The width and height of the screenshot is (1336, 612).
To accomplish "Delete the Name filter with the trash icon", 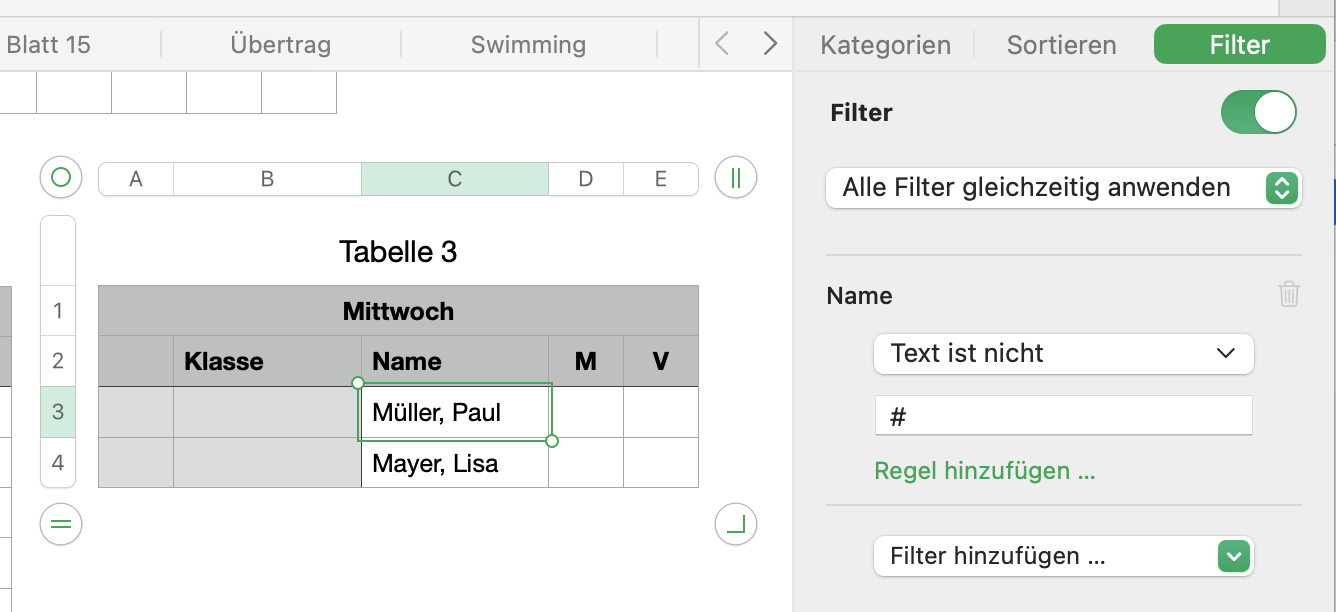I will (x=1289, y=295).
